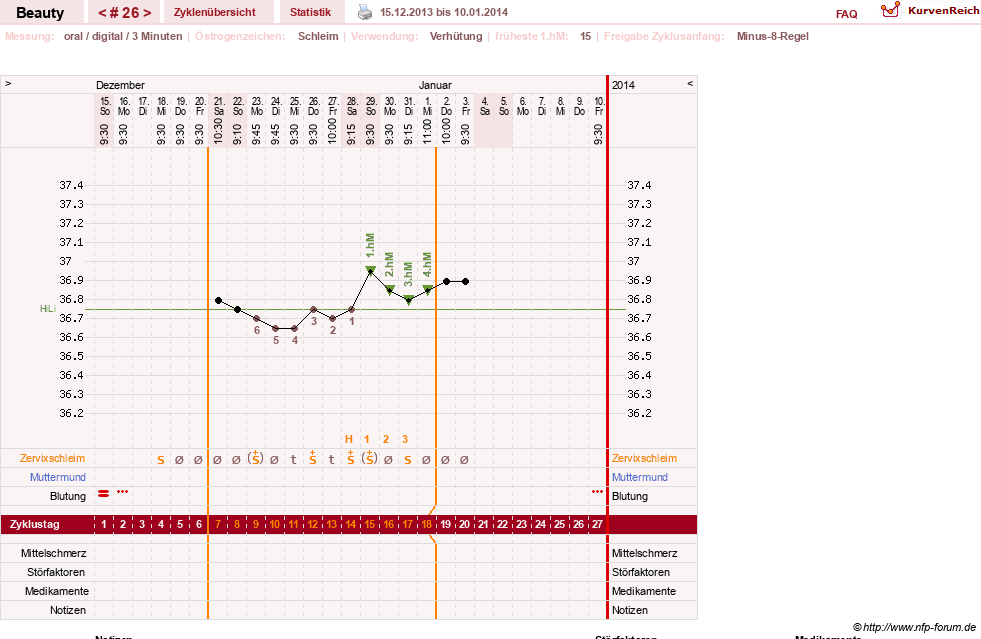Click the date range 15.12.2013 bis 10.01.2014
The height and width of the screenshot is (639, 981).
pos(444,12)
